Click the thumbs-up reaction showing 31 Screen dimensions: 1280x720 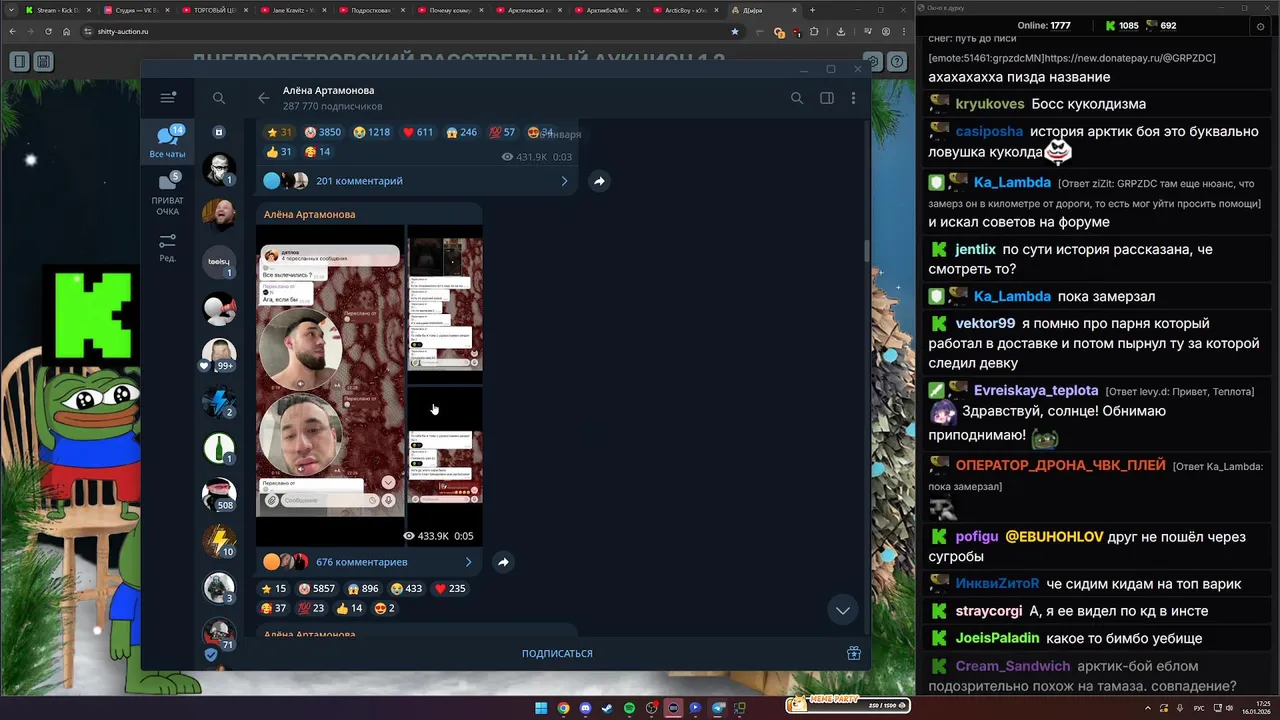279,152
